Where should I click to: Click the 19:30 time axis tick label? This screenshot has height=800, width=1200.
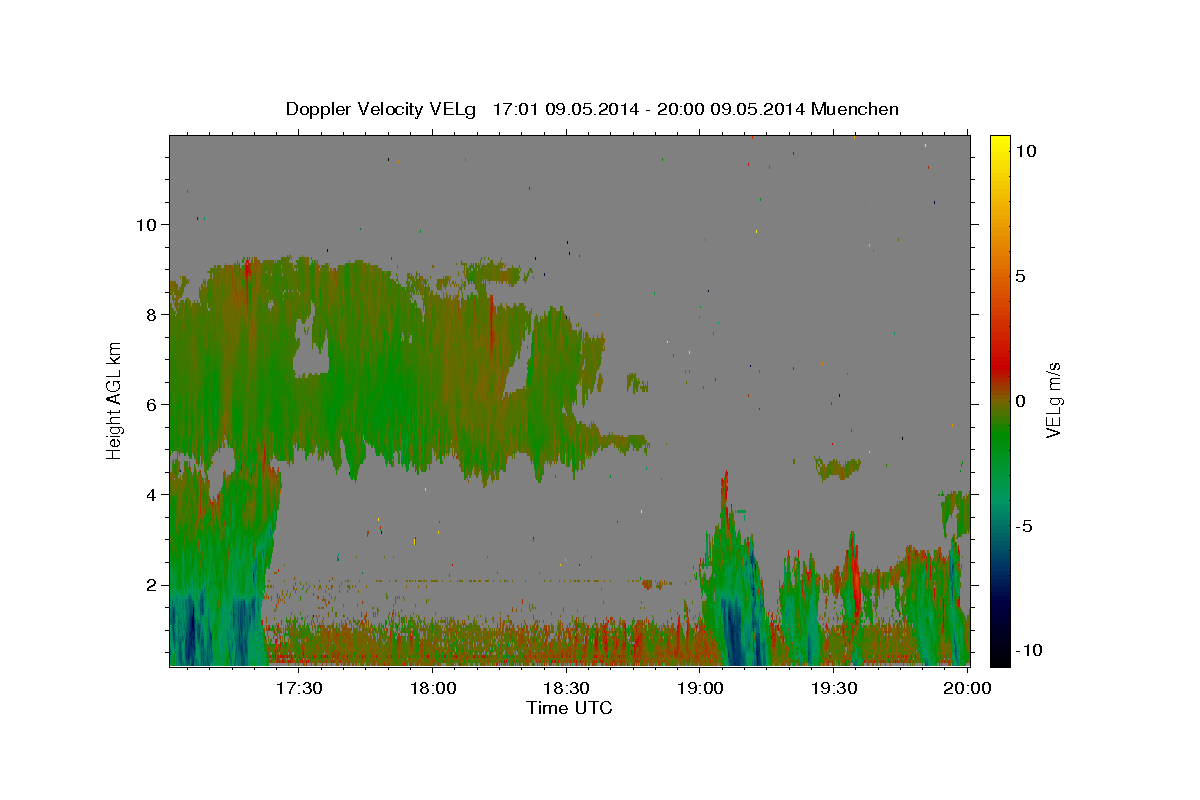[x=834, y=688]
